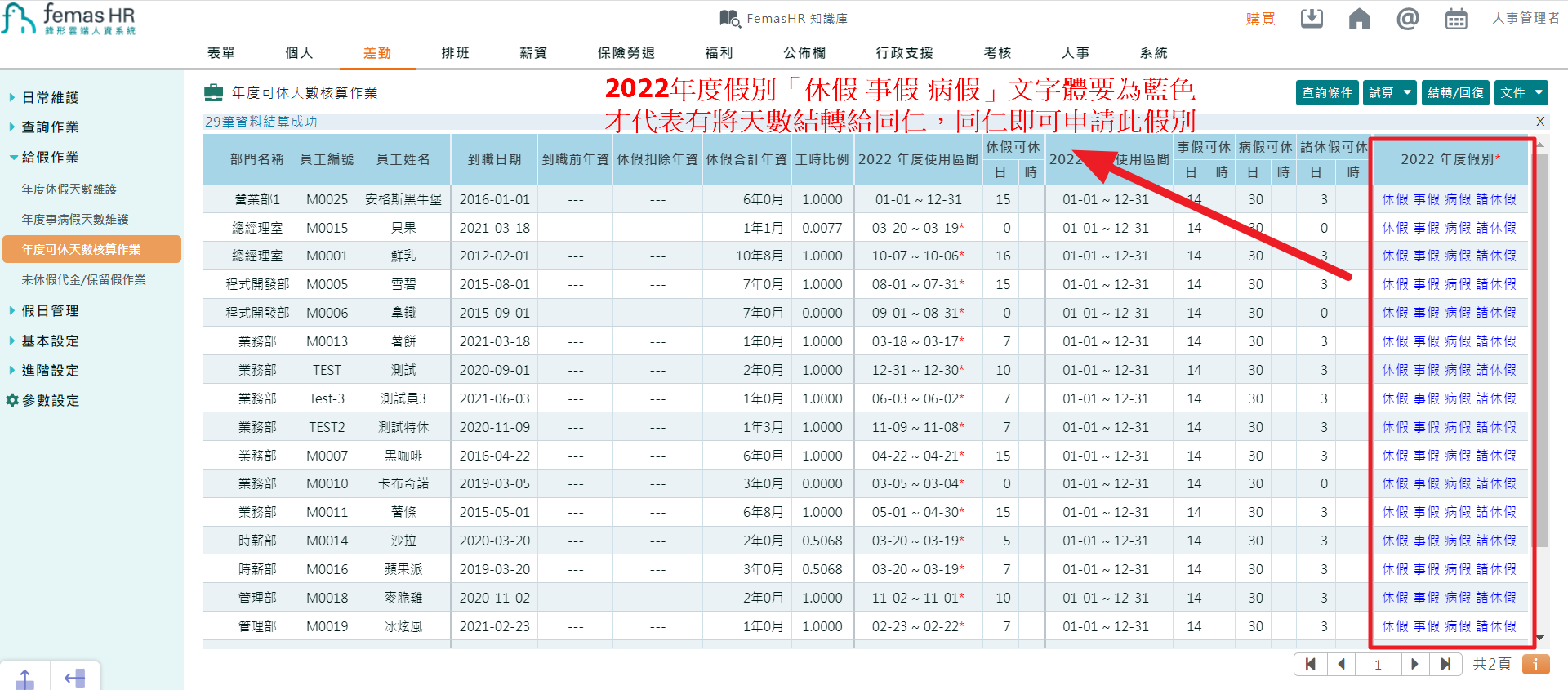Open the 參數設定 sidebar item
1568x690 pixels.
(x=51, y=400)
